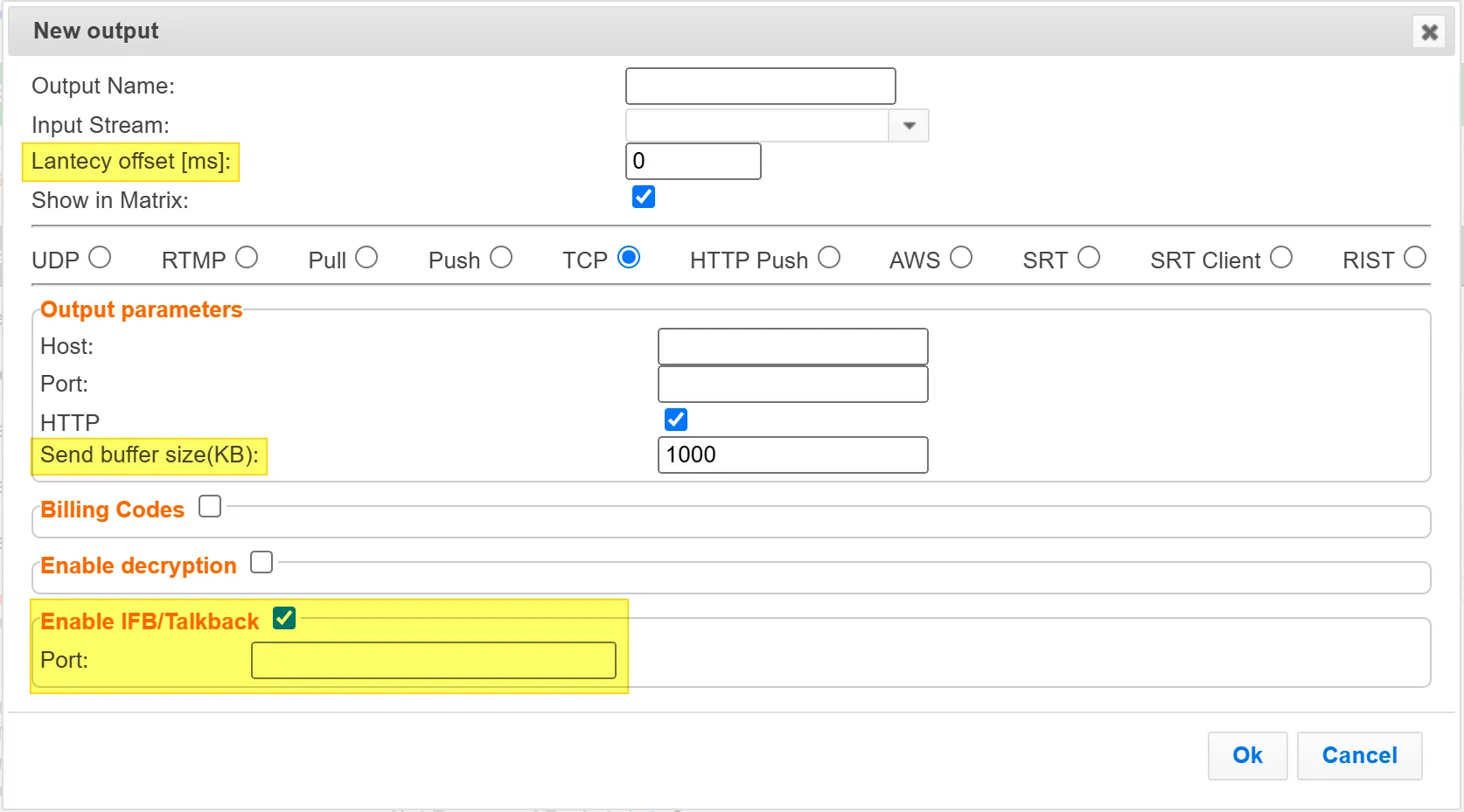Click the Send buffer size(KB) label
1464x812 pixels.
tap(150, 455)
